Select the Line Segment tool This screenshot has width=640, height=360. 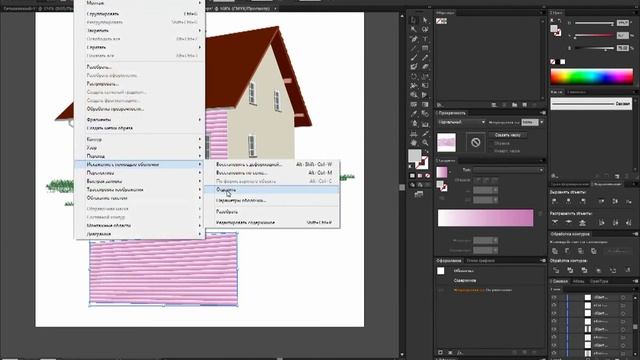(x=414, y=48)
